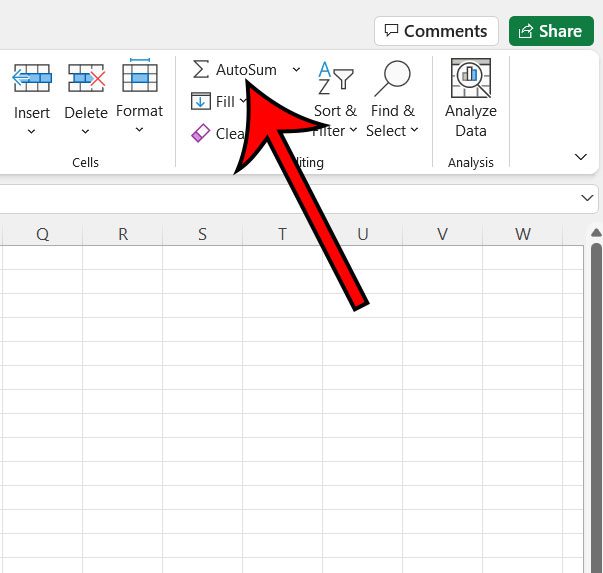603x573 pixels.
Task: Click the Delete cells icon
Action: click(86, 78)
